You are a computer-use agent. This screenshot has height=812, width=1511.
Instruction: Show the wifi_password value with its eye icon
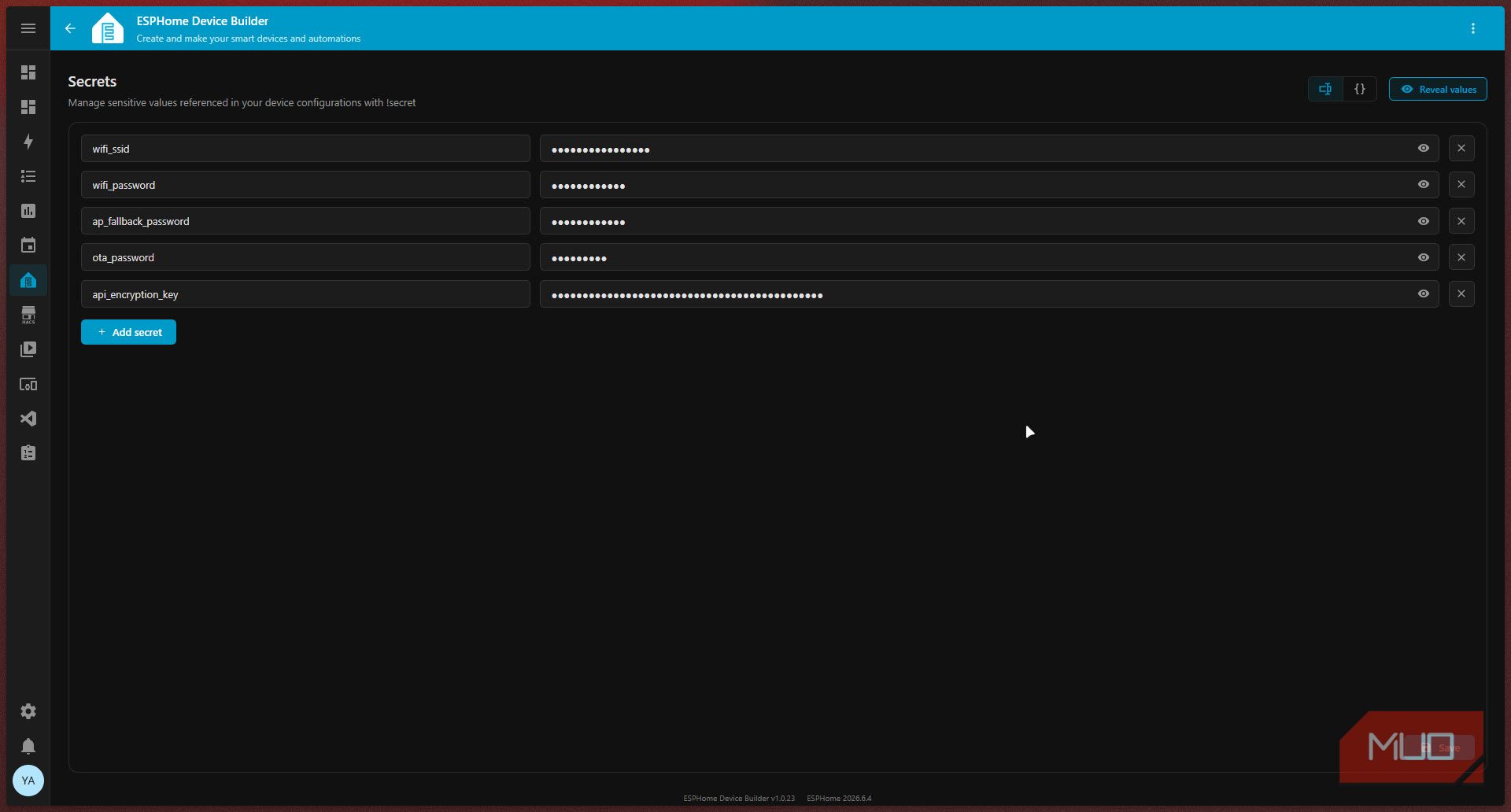(1424, 184)
